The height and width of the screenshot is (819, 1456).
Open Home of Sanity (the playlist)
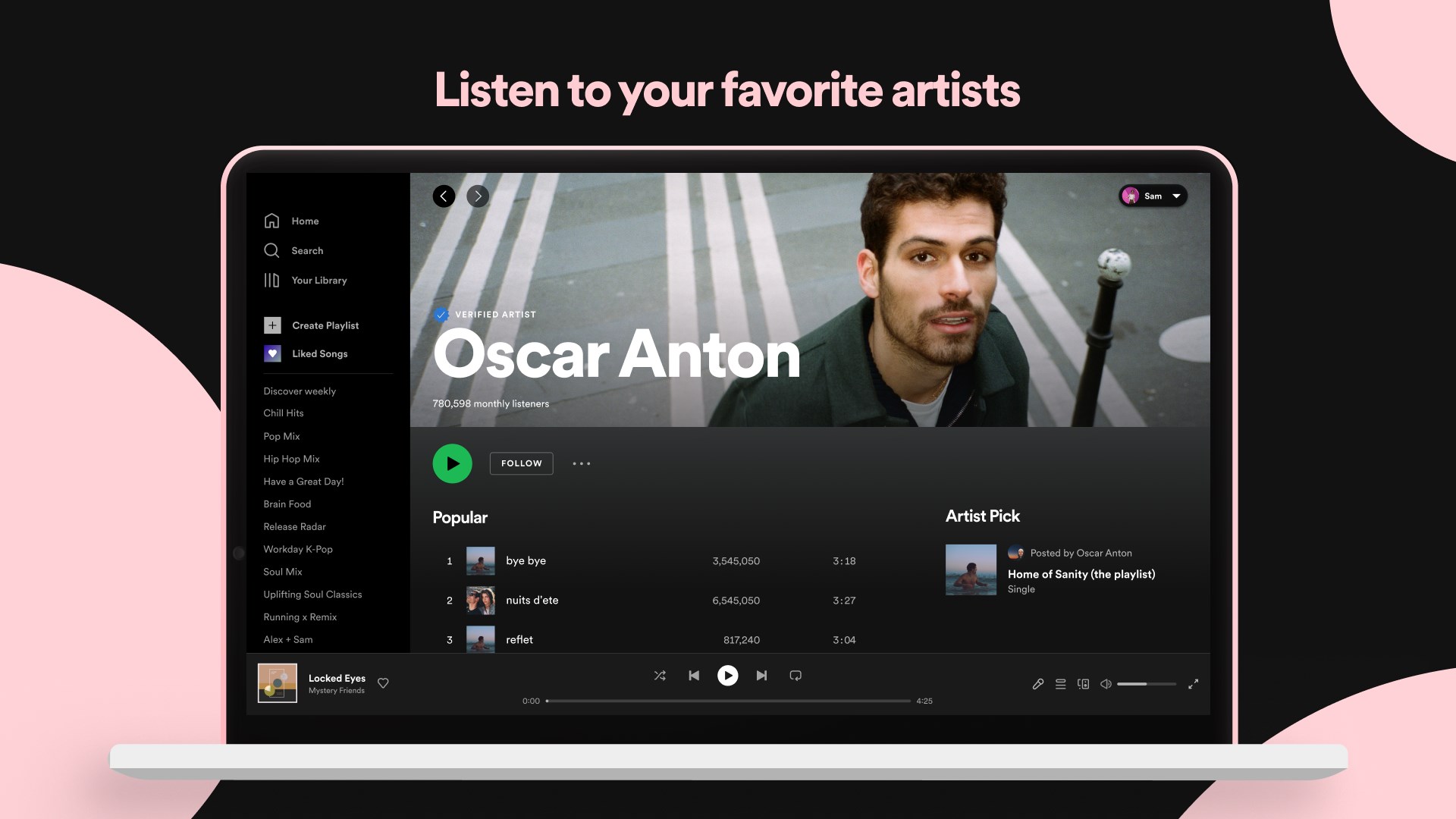point(1080,574)
